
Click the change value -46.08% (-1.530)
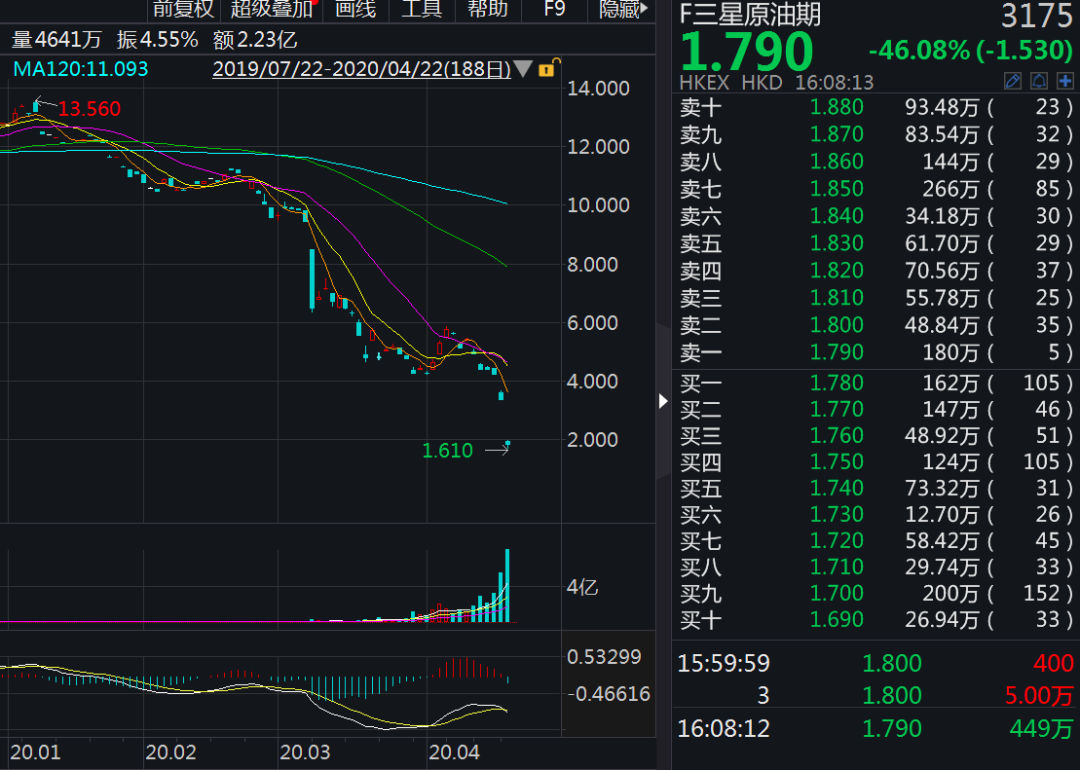(970, 50)
